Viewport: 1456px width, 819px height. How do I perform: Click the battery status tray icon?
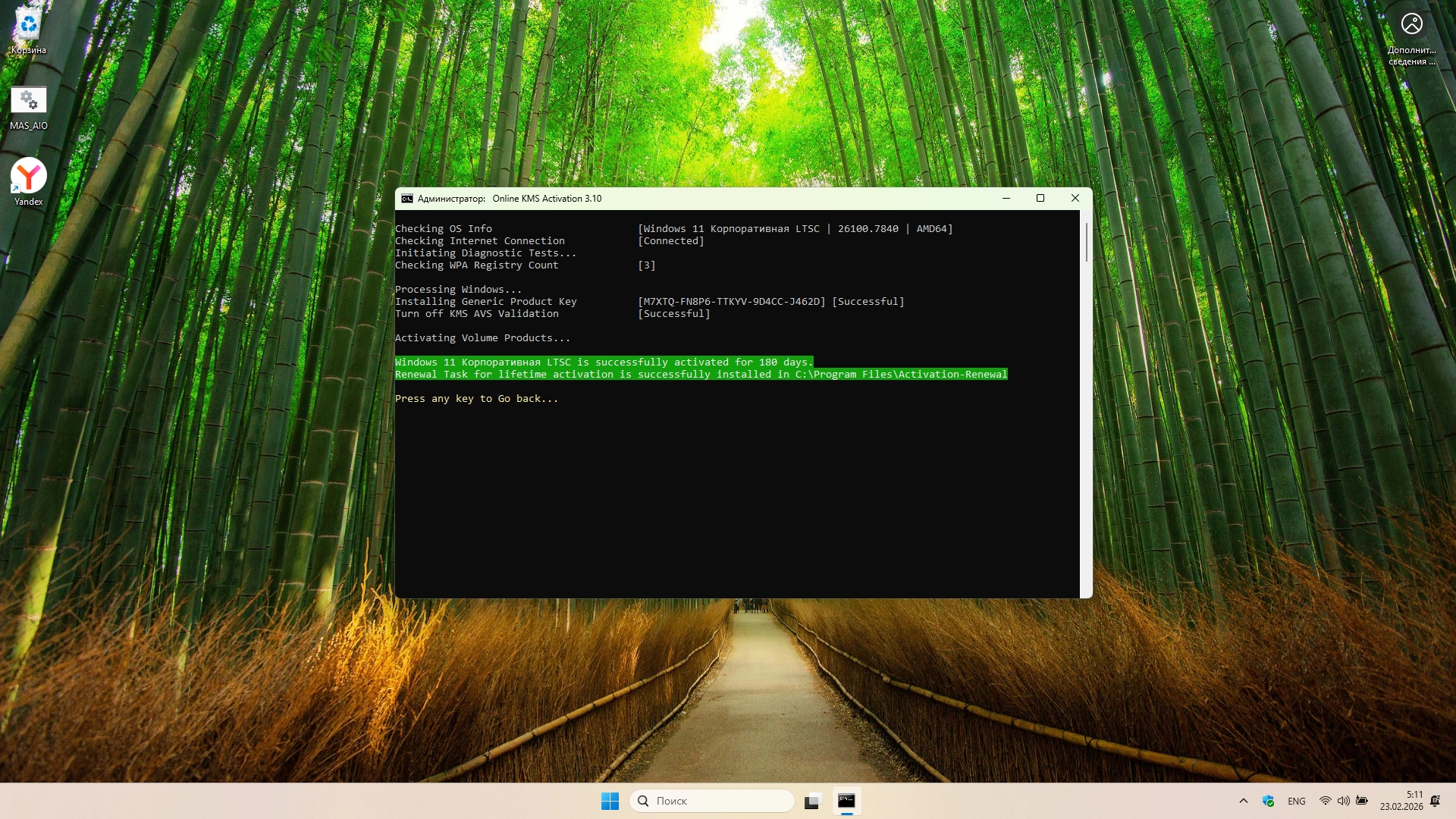(x=1362, y=801)
